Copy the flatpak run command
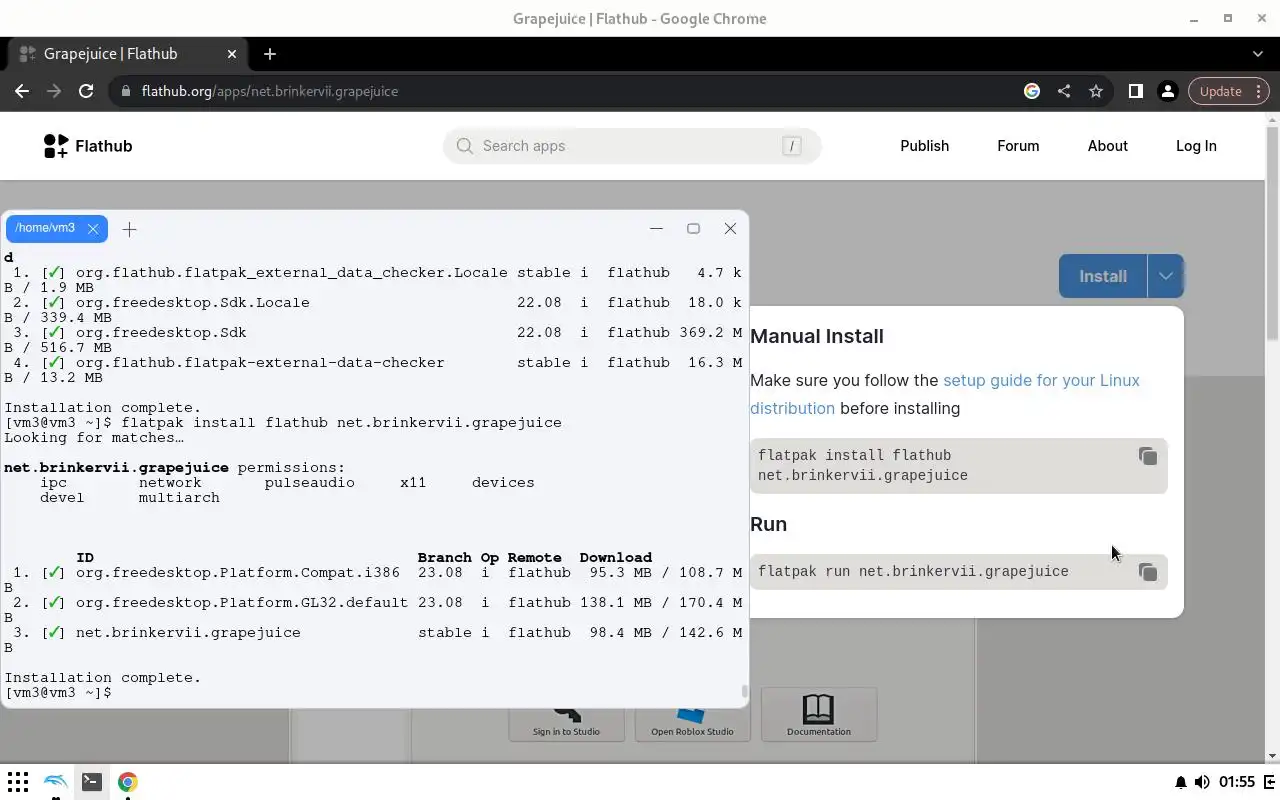 pos(1147,572)
